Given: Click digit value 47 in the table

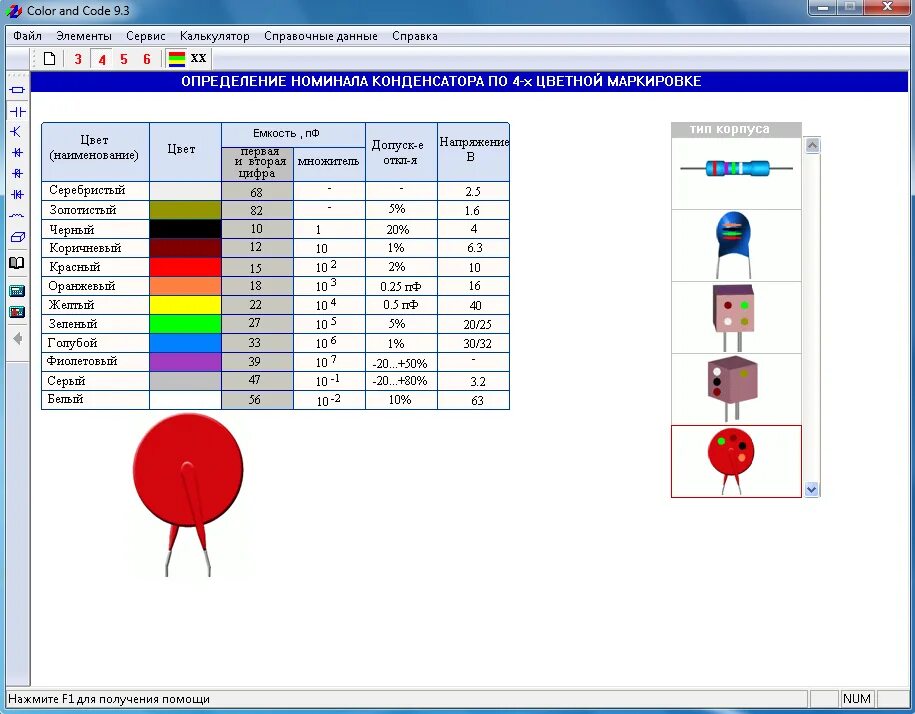Looking at the screenshot, I should tap(255, 380).
